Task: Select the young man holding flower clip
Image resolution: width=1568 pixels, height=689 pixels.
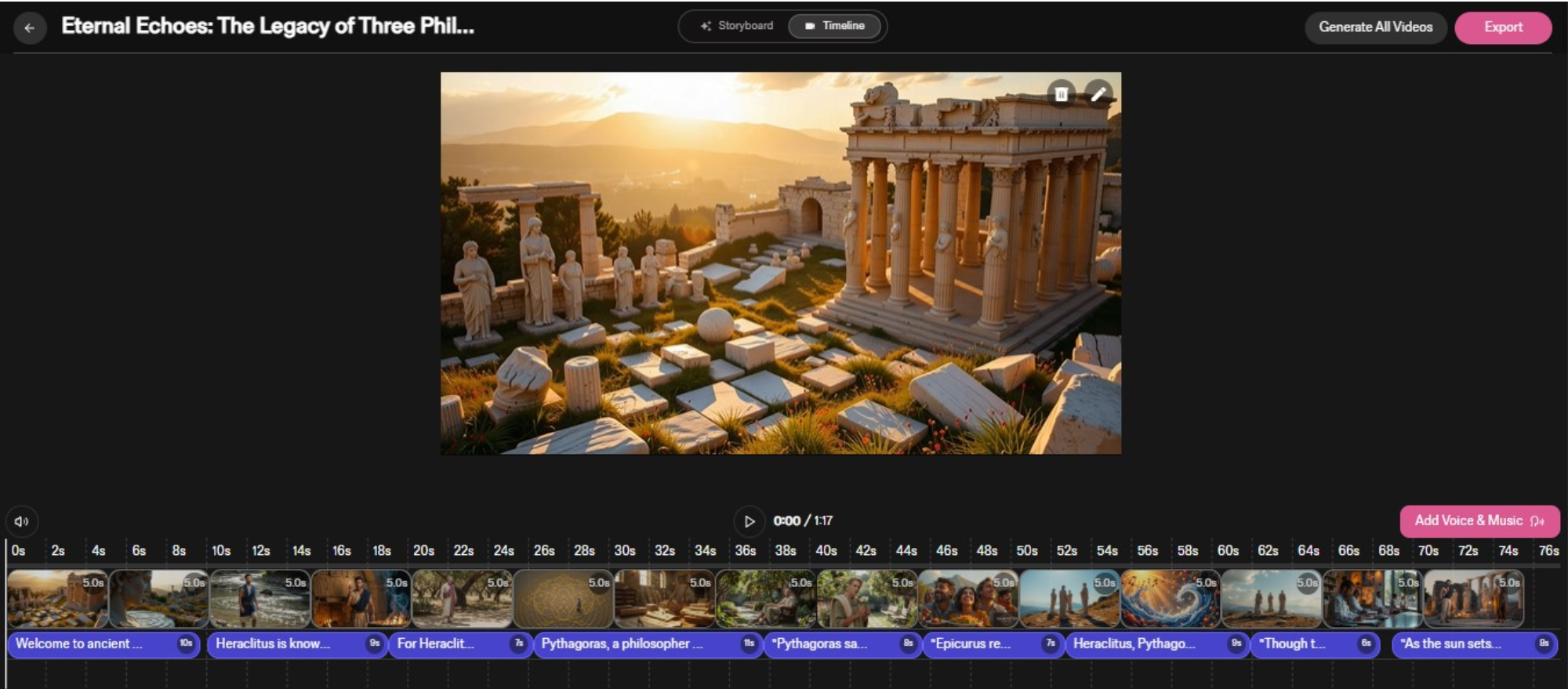Action: (866, 599)
